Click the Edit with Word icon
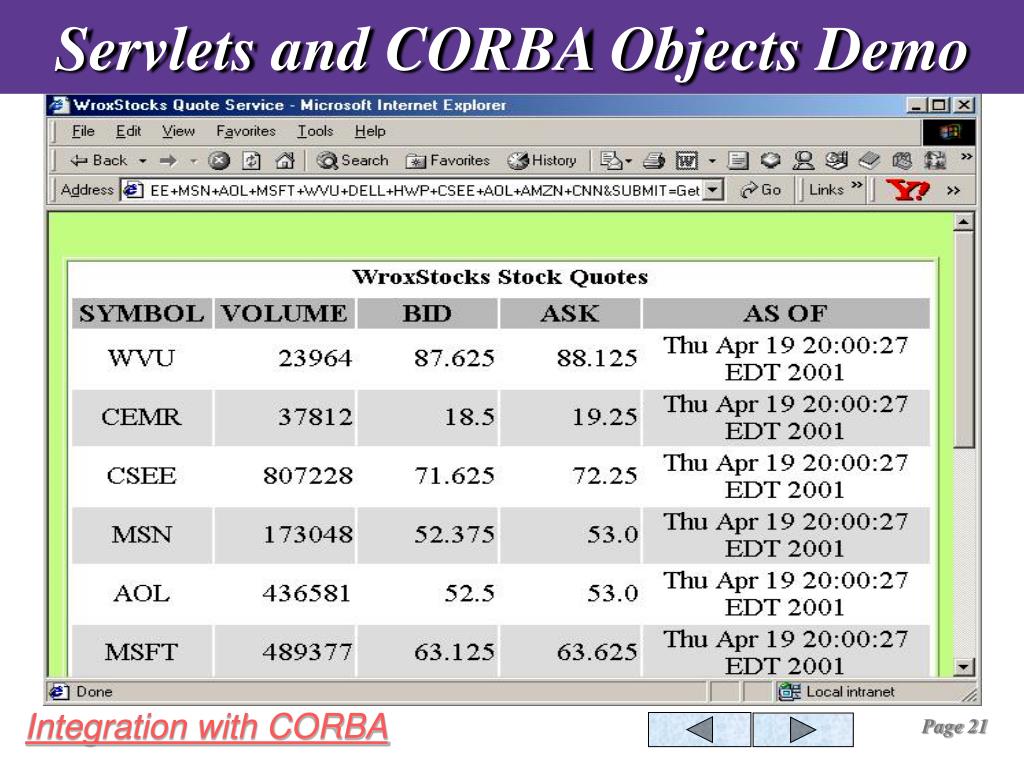The width and height of the screenshot is (1024, 768). tap(686, 161)
